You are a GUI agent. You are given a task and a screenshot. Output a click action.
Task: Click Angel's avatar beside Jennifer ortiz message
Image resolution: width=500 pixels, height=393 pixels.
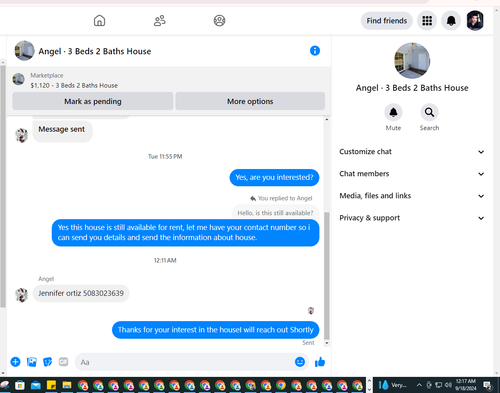click(x=22, y=295)
